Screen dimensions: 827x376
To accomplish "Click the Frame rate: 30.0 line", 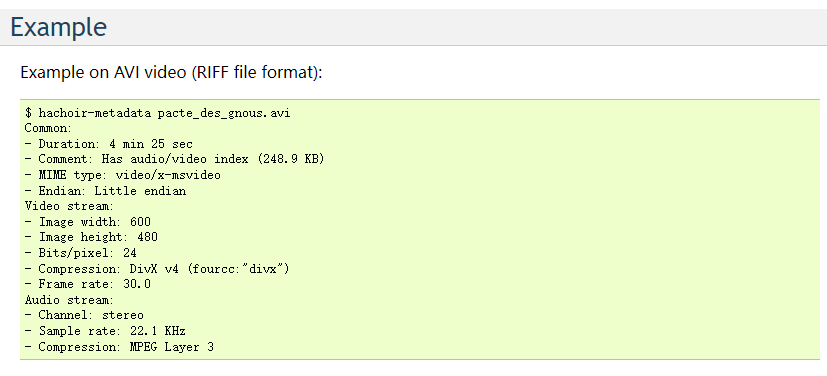I will click(88, 284).
